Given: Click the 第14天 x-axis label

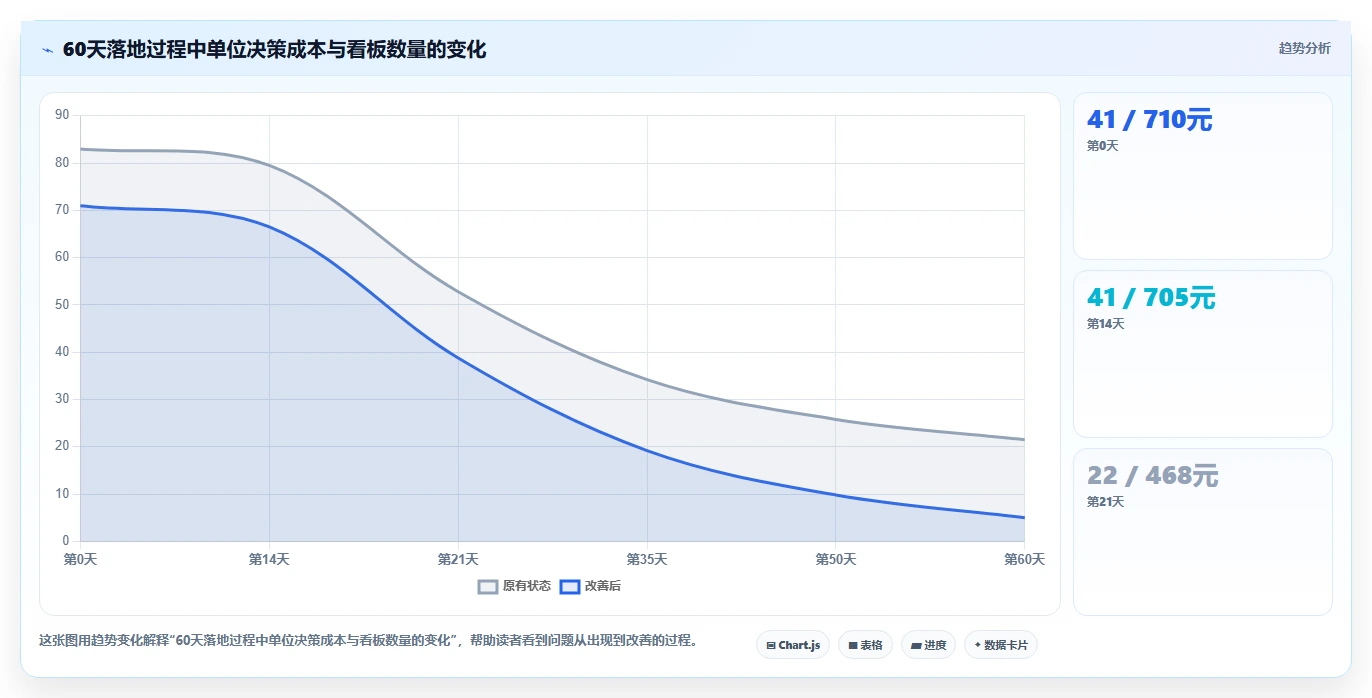Looking at the screenshot, I should 269,559.
